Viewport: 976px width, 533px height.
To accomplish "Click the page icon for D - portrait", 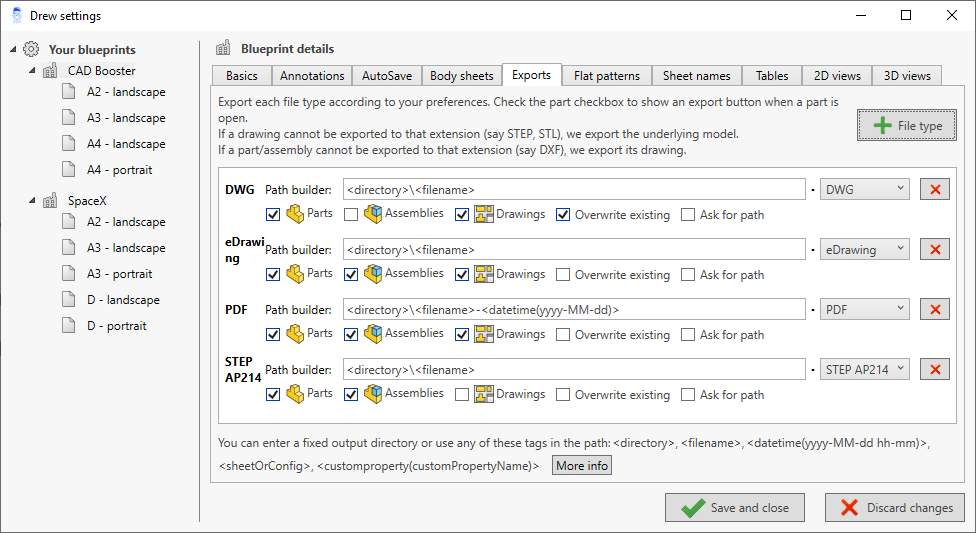I will 68,326.
